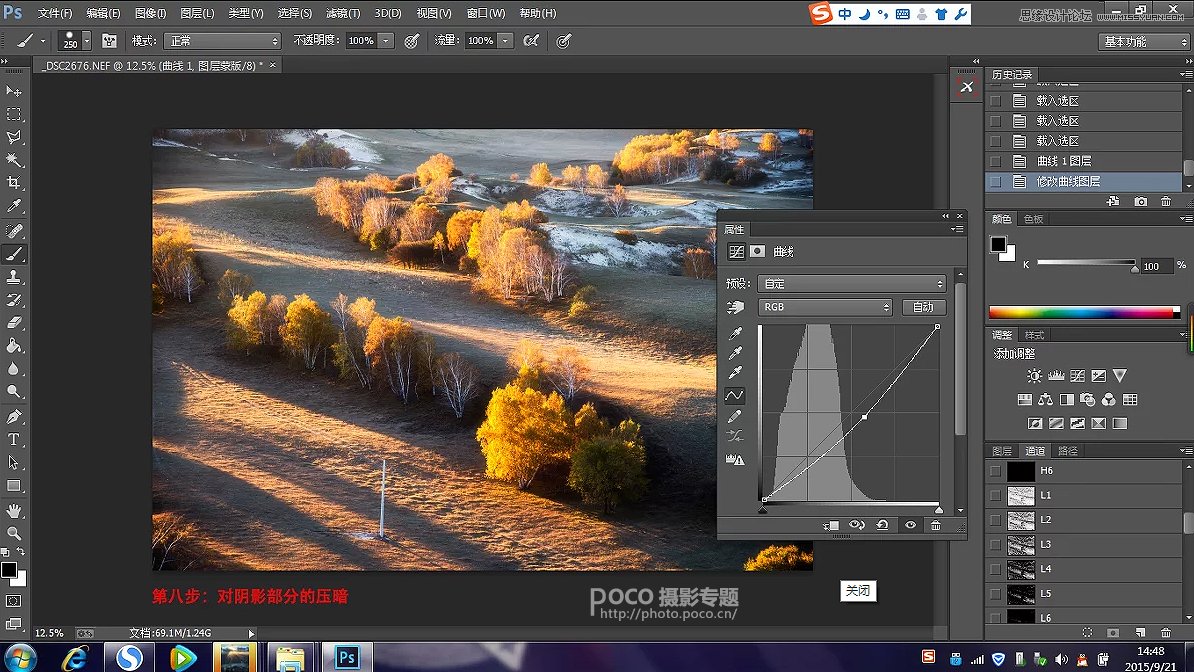
Task: Switch to the 图层 tab
Action: pyautogui.click(x=1002, y=451)
